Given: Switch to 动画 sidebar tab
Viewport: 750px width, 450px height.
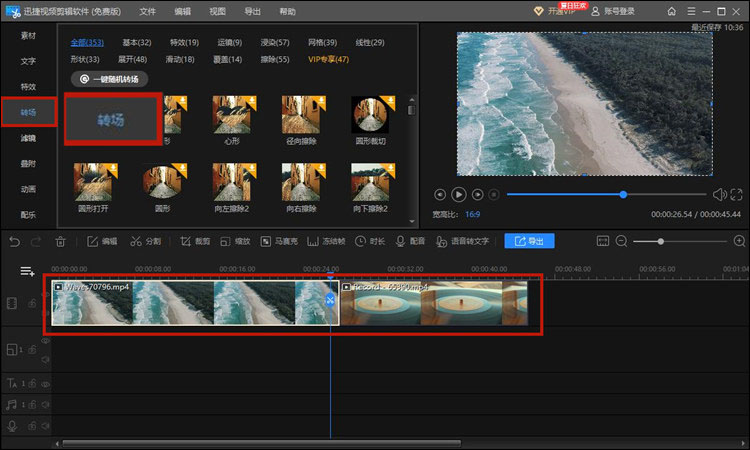Looking at the screenshot, I should pos(28,189).
